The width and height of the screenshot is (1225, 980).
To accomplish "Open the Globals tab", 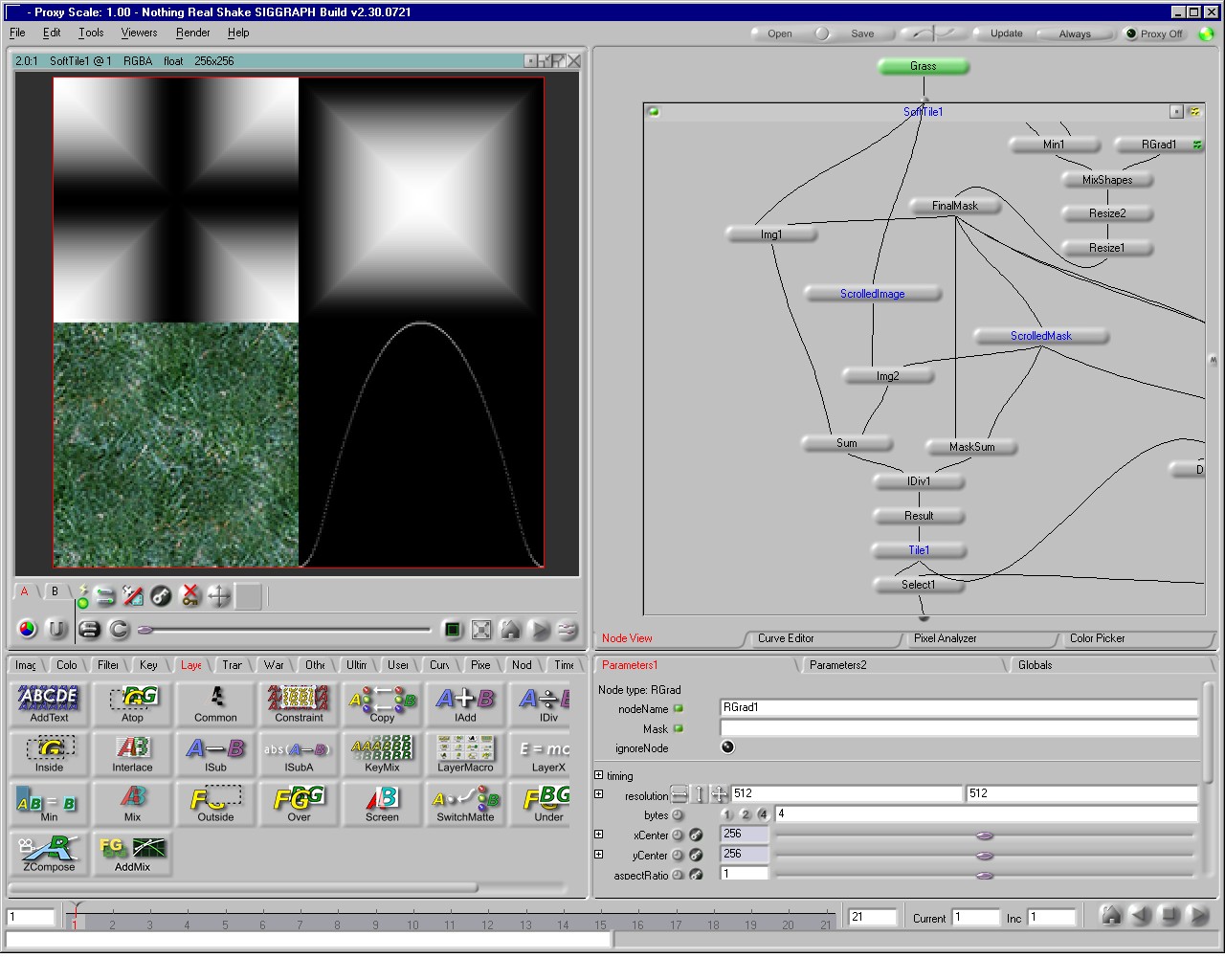I will pyautogui.click(x=1035, y=665).
